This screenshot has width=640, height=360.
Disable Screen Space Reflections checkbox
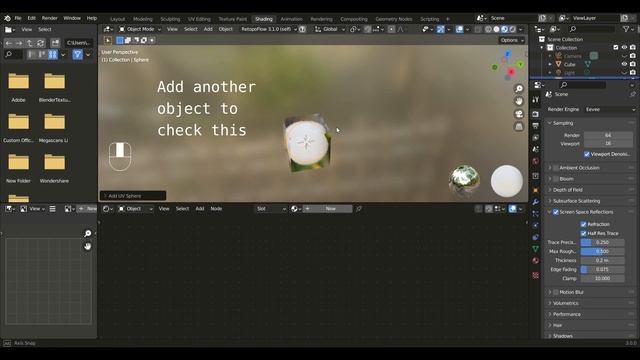point(556,212)
